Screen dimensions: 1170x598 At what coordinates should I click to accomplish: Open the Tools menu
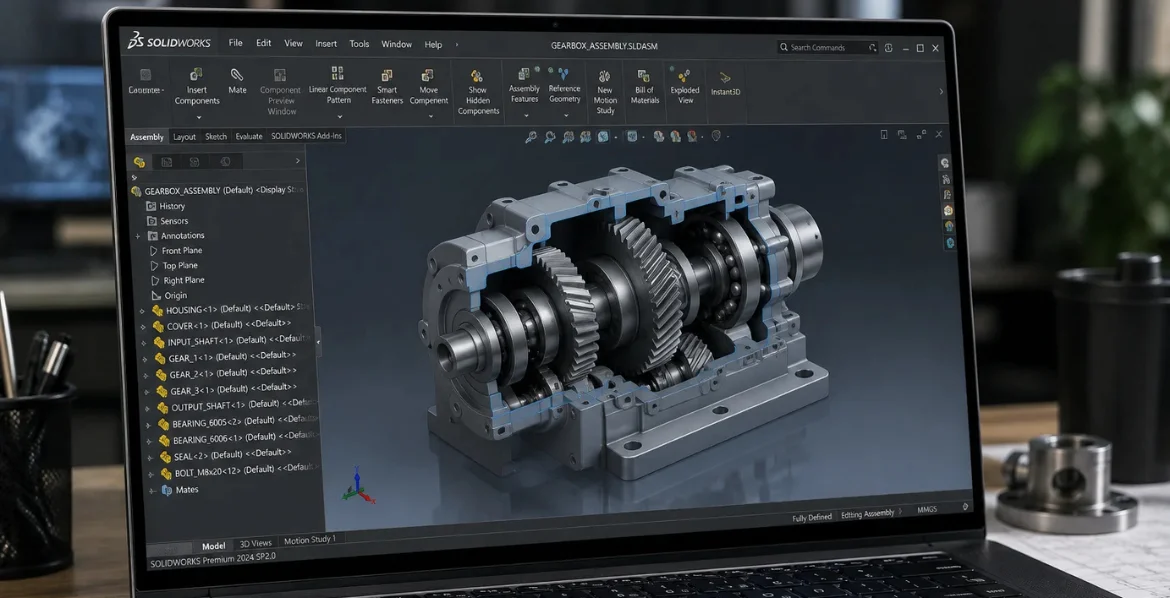point(359,44)
